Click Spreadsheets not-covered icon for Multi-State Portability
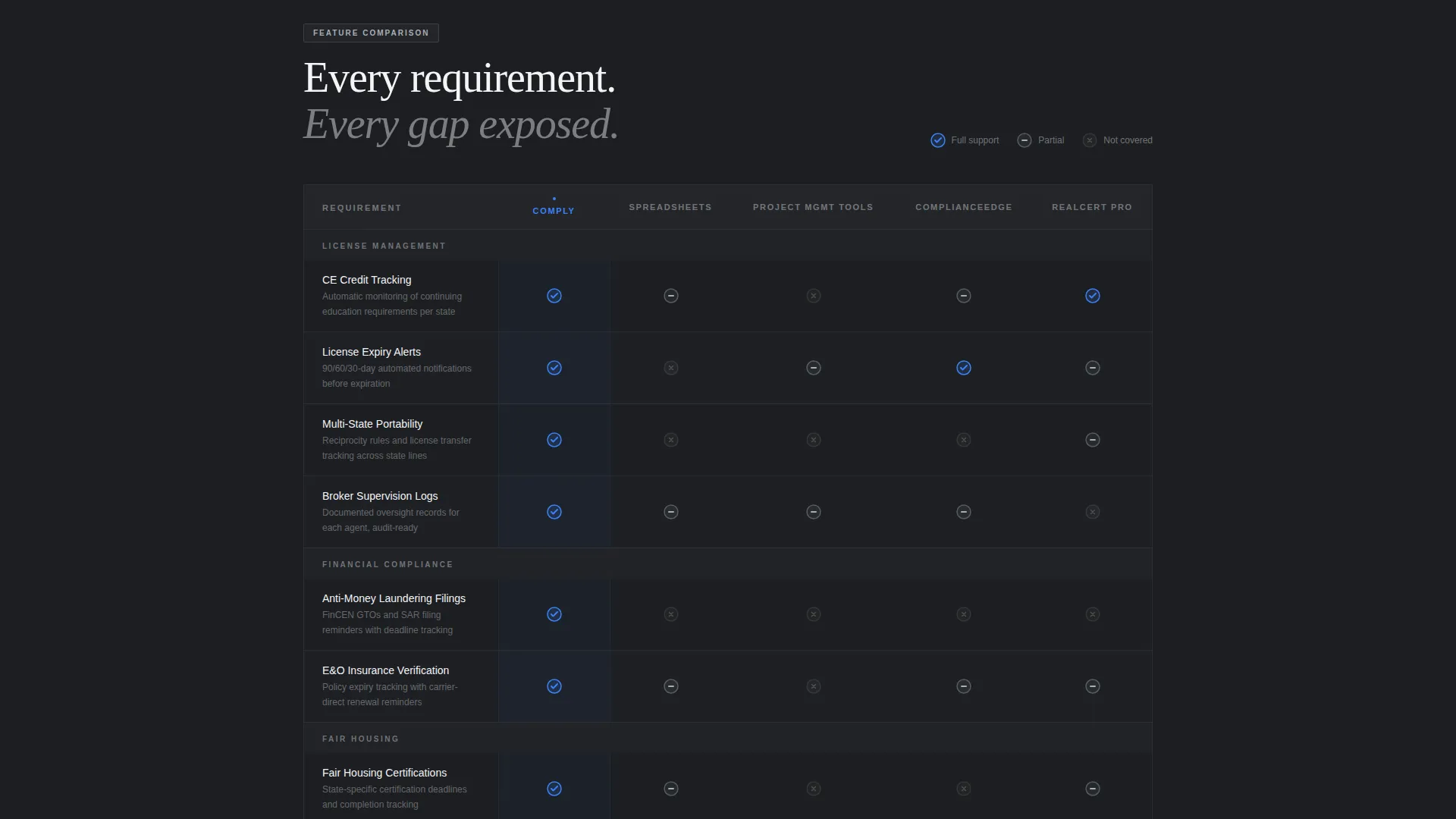Viewport: 1456px width, 819px height. [671, 440]
